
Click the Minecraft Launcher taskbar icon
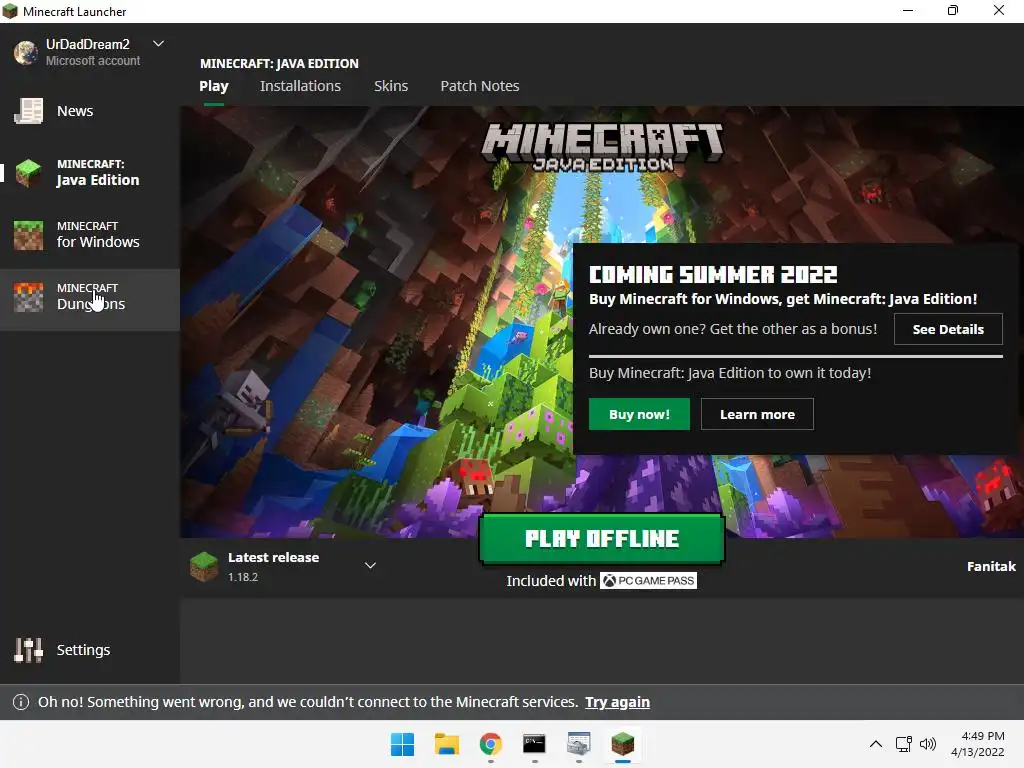(x=622, y=744)
